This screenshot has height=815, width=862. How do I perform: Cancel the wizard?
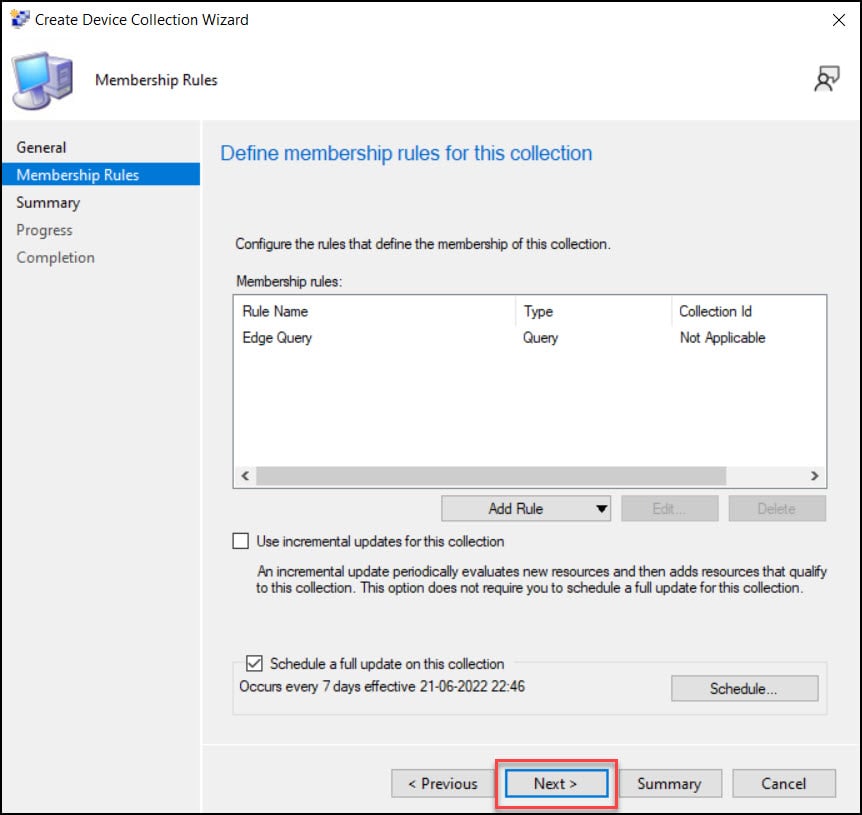coord(784,783)
